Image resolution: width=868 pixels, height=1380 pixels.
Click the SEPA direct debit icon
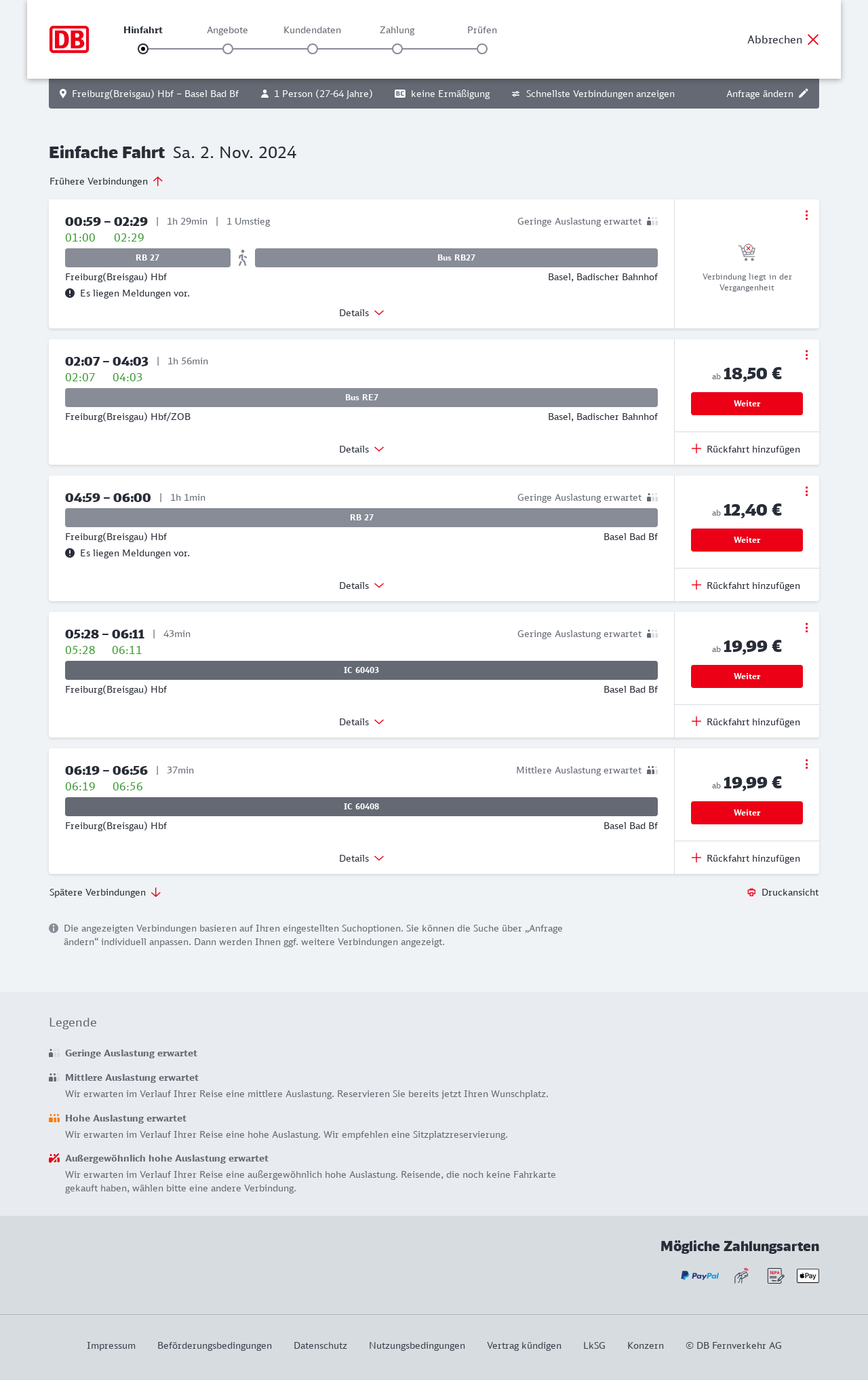(775, 1276)
